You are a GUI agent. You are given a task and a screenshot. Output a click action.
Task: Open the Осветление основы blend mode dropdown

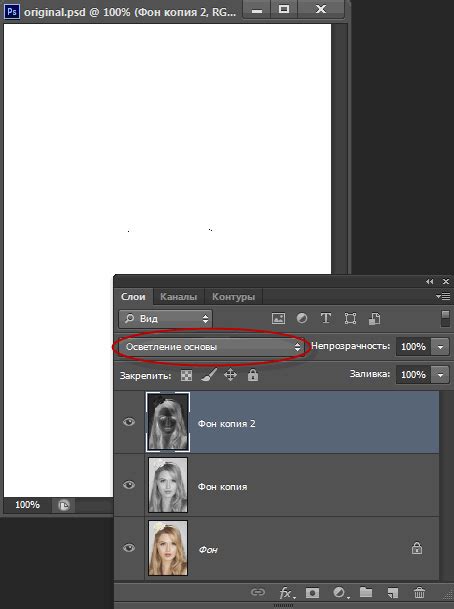212,347
